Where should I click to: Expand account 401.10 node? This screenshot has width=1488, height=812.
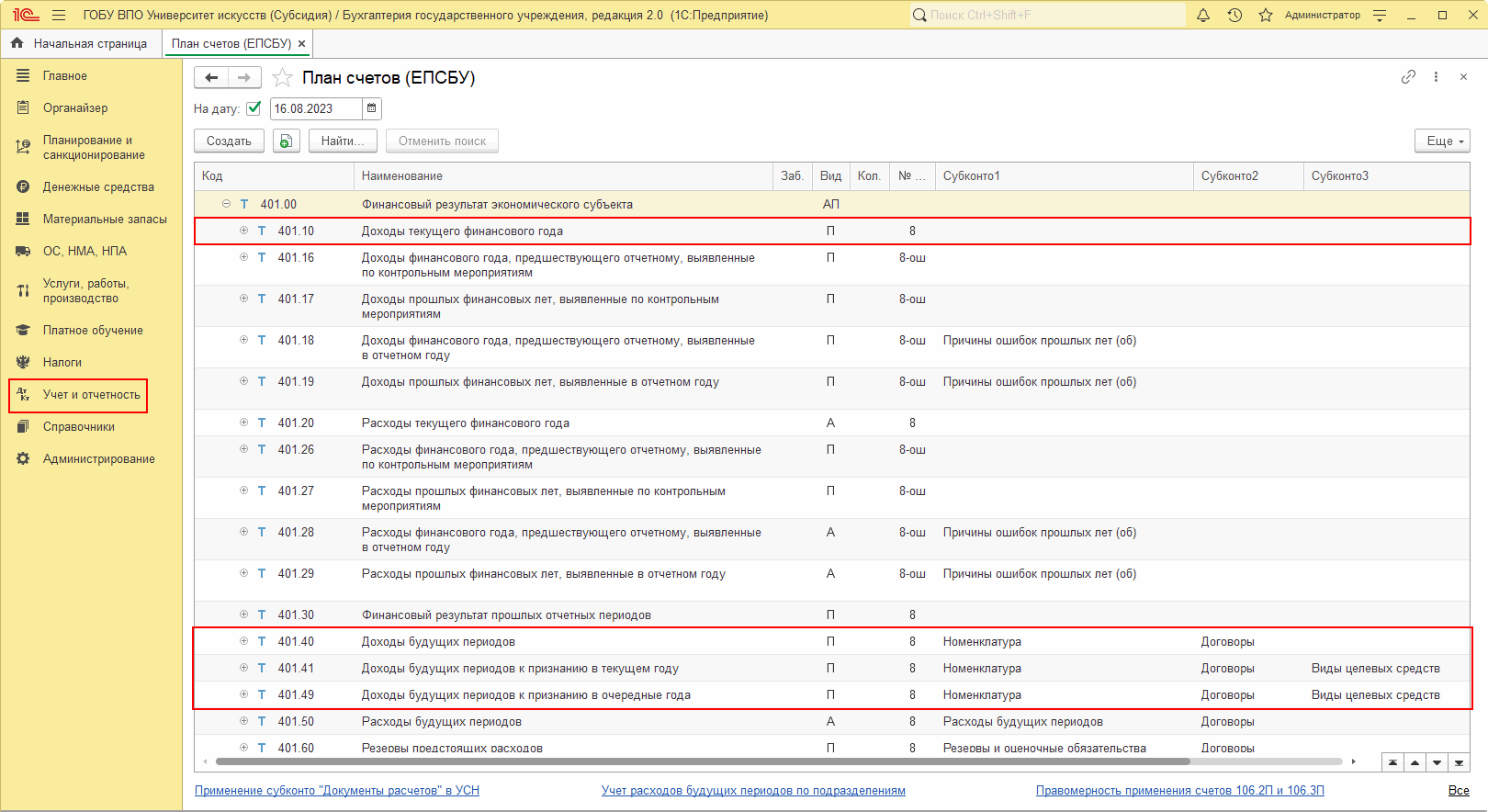point(243,231)
